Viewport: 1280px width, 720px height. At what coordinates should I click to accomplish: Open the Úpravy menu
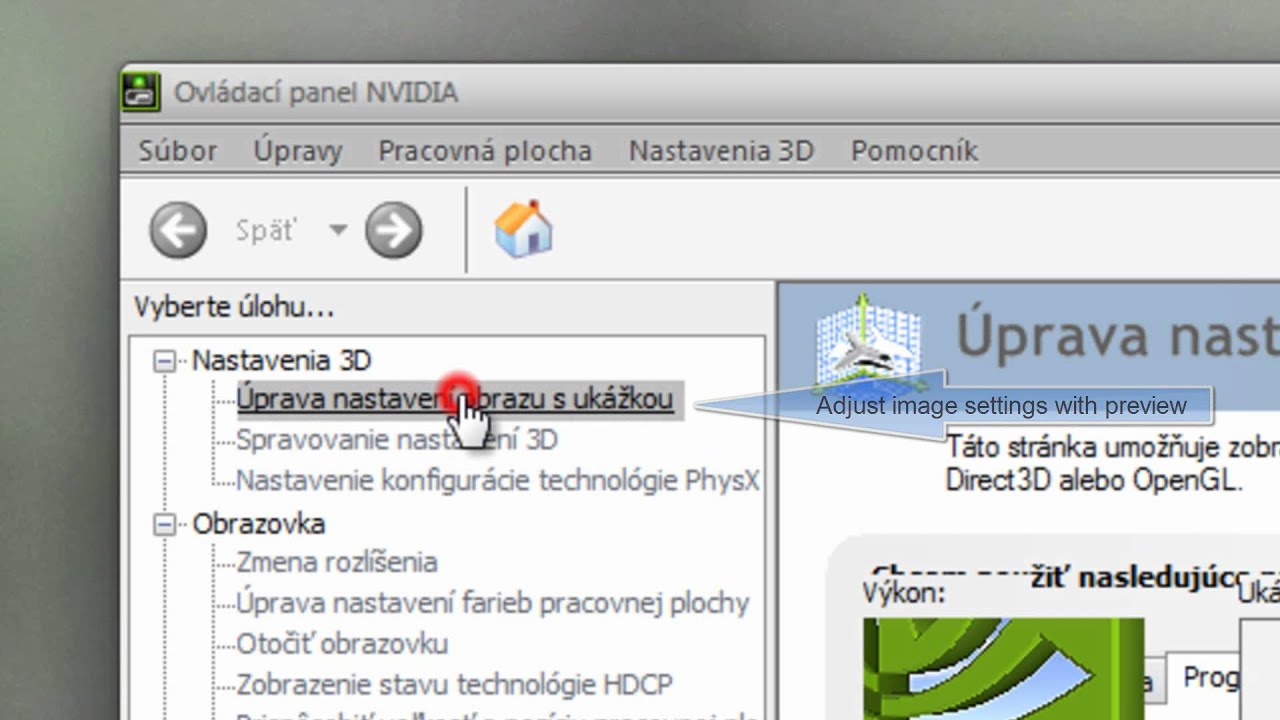tap(298, 151)
